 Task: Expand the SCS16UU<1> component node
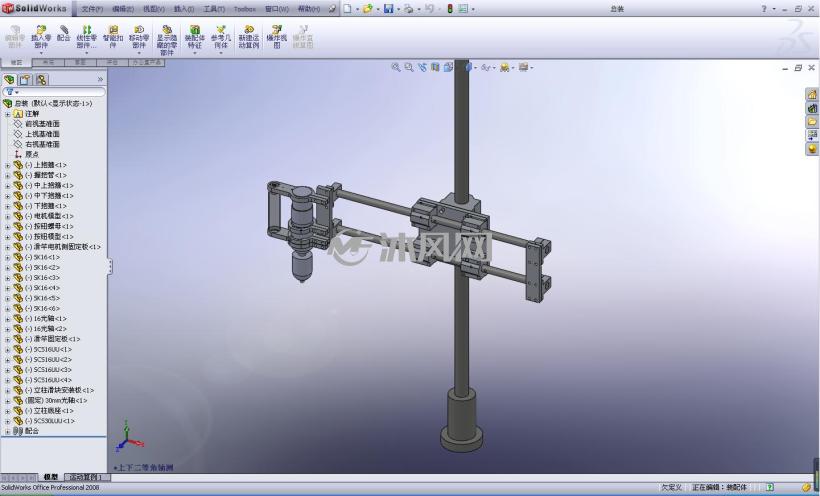pos(7,350)
